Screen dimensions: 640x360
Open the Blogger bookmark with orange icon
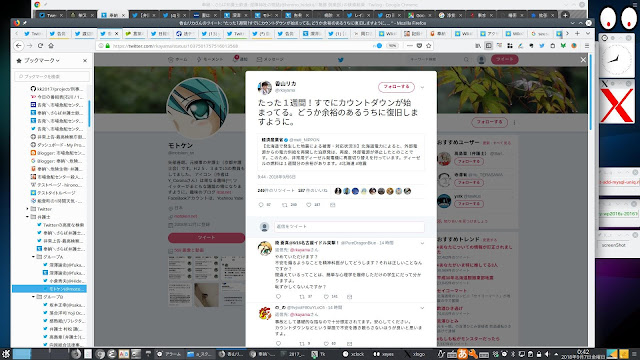tap(58, 153)
